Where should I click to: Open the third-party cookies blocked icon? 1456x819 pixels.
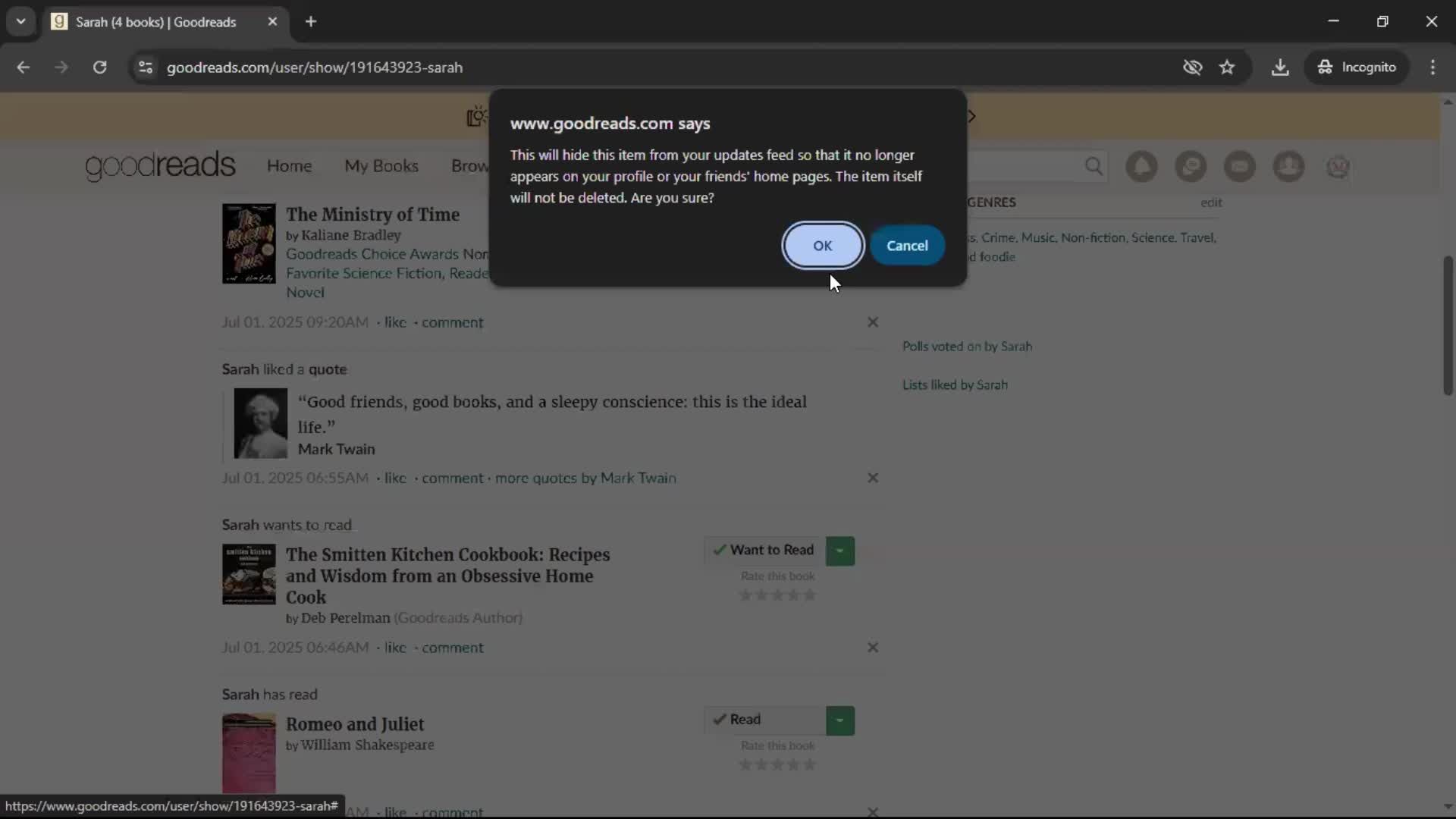1192,67
